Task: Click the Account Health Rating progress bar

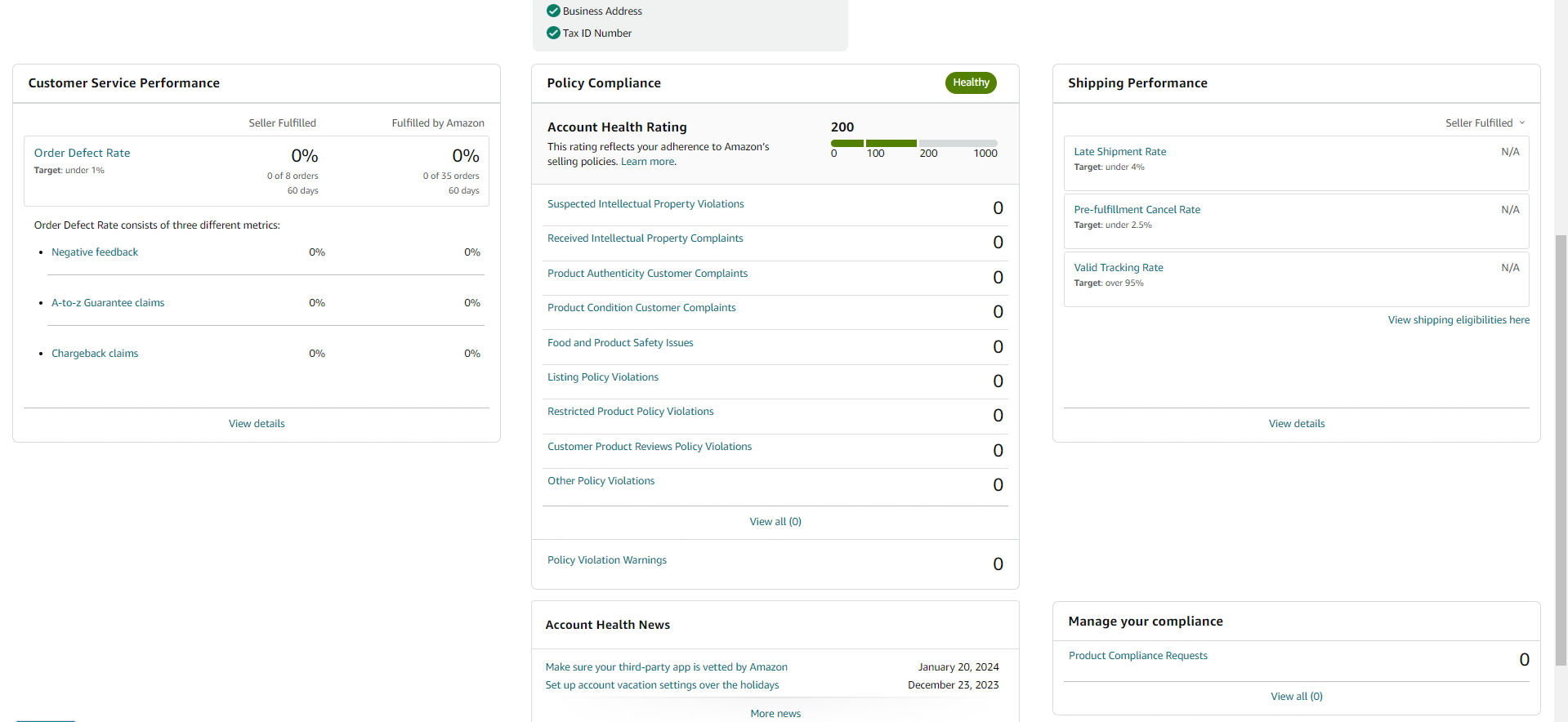Action: 914,143
